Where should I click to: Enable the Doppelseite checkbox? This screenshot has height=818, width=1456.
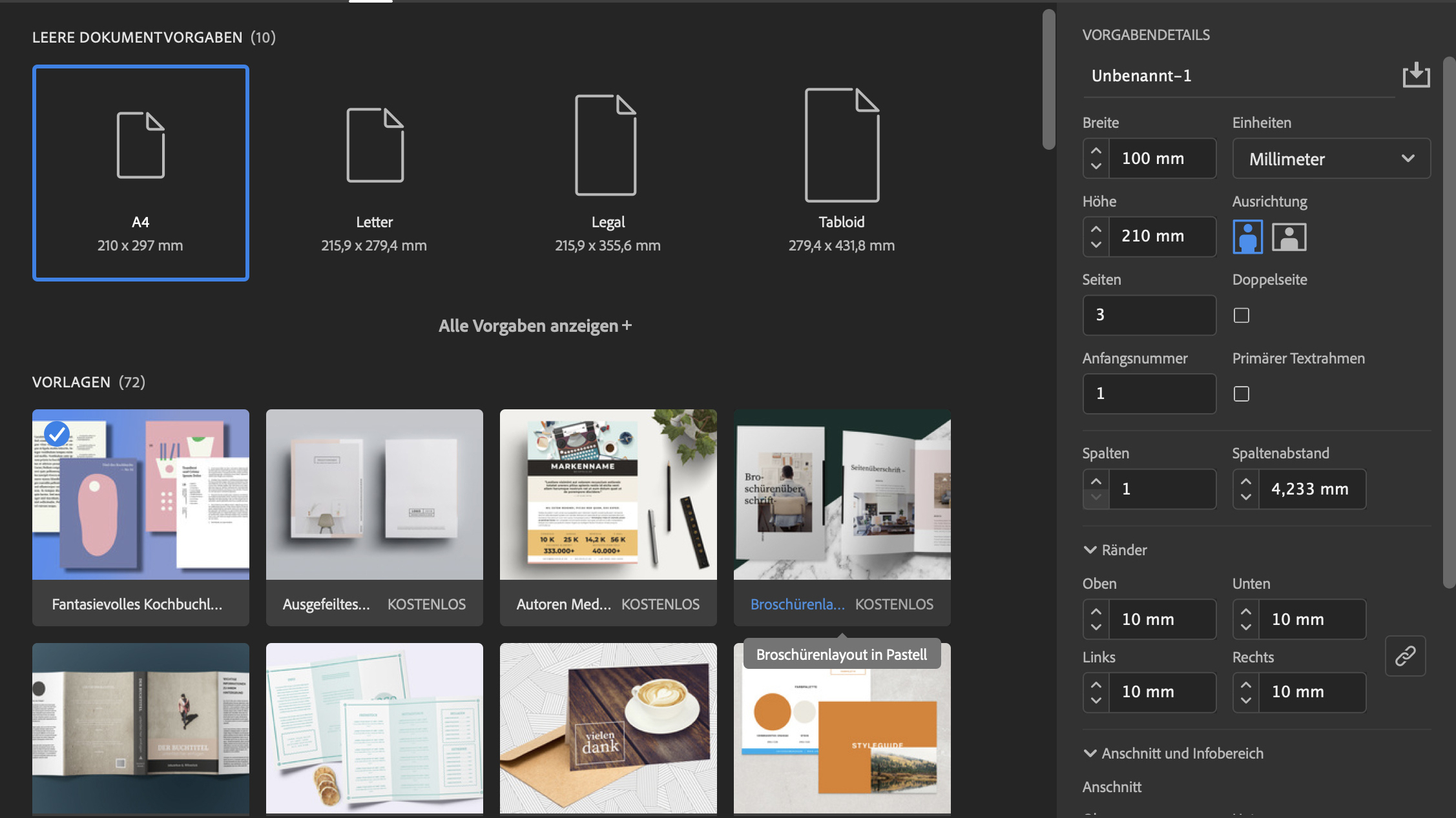(1241, 315)
